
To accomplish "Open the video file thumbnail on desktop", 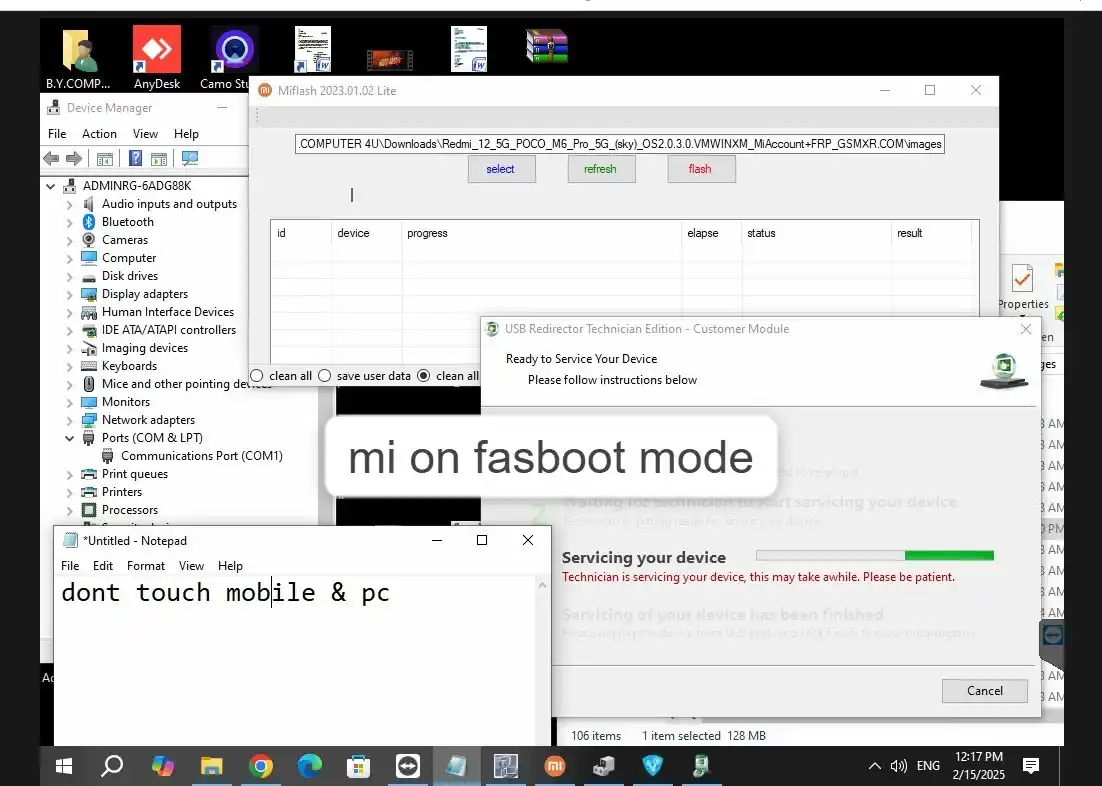I will pos(389,60).
